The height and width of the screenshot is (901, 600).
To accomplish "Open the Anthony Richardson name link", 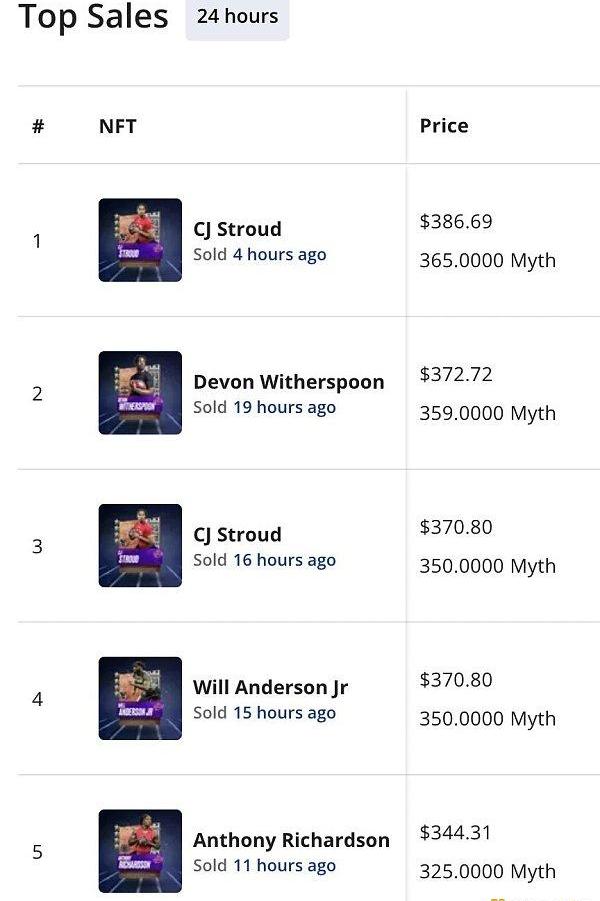I will pyautogui.click(x=291, y=840).
